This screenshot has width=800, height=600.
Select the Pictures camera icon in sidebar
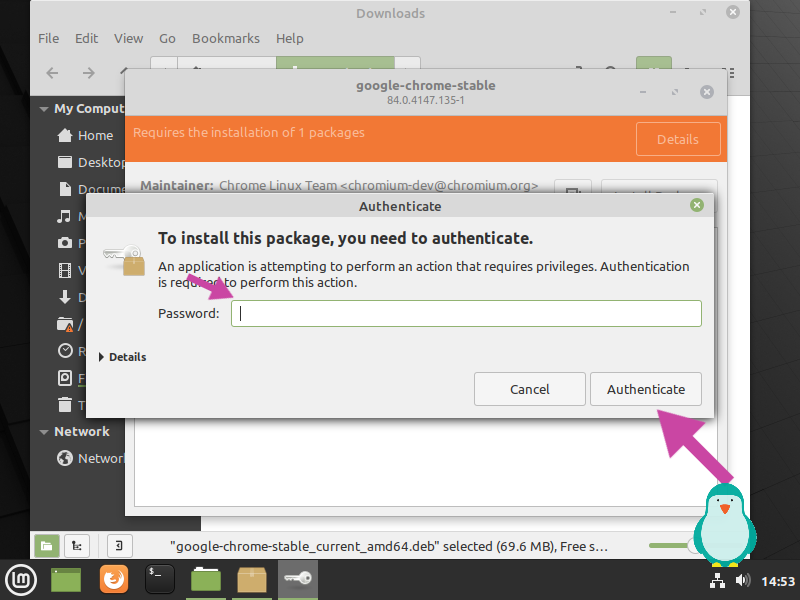click(x=65, y=243)
